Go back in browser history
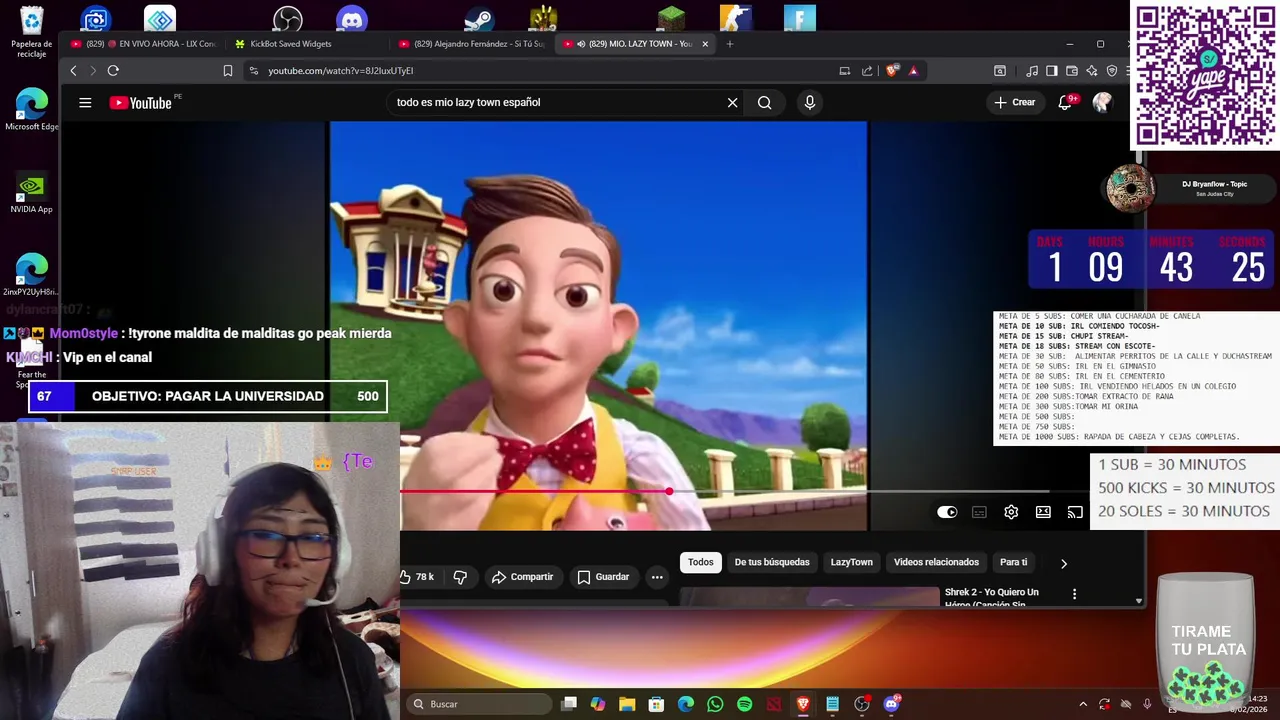 pyautogui.click(x=73, y=70)
